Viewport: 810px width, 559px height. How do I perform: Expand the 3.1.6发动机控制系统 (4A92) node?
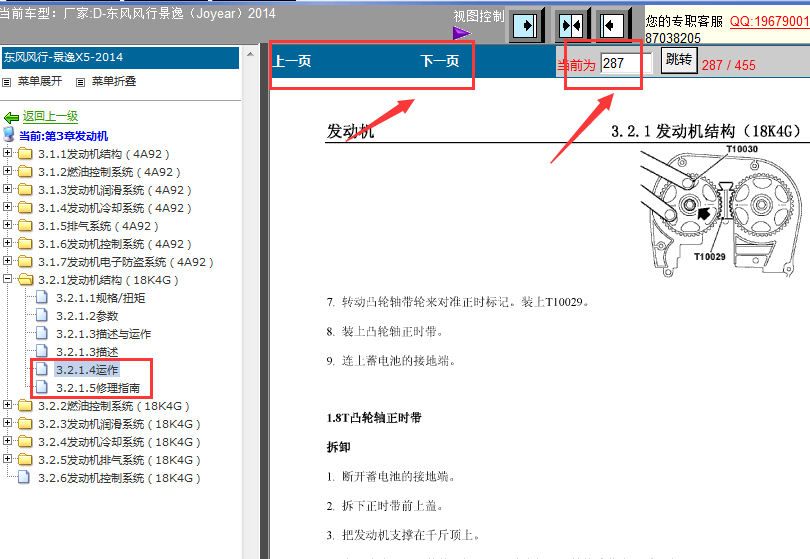point(7,243)
